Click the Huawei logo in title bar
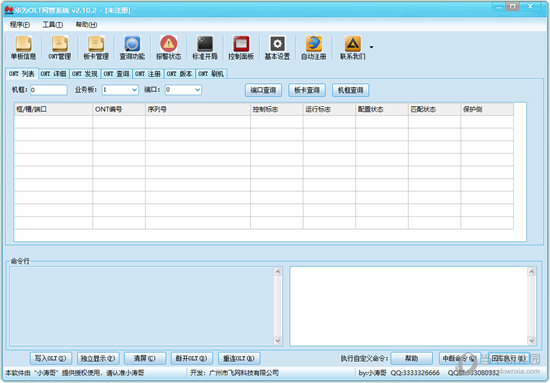Viewport: 550px width, 383px height. 9,9
